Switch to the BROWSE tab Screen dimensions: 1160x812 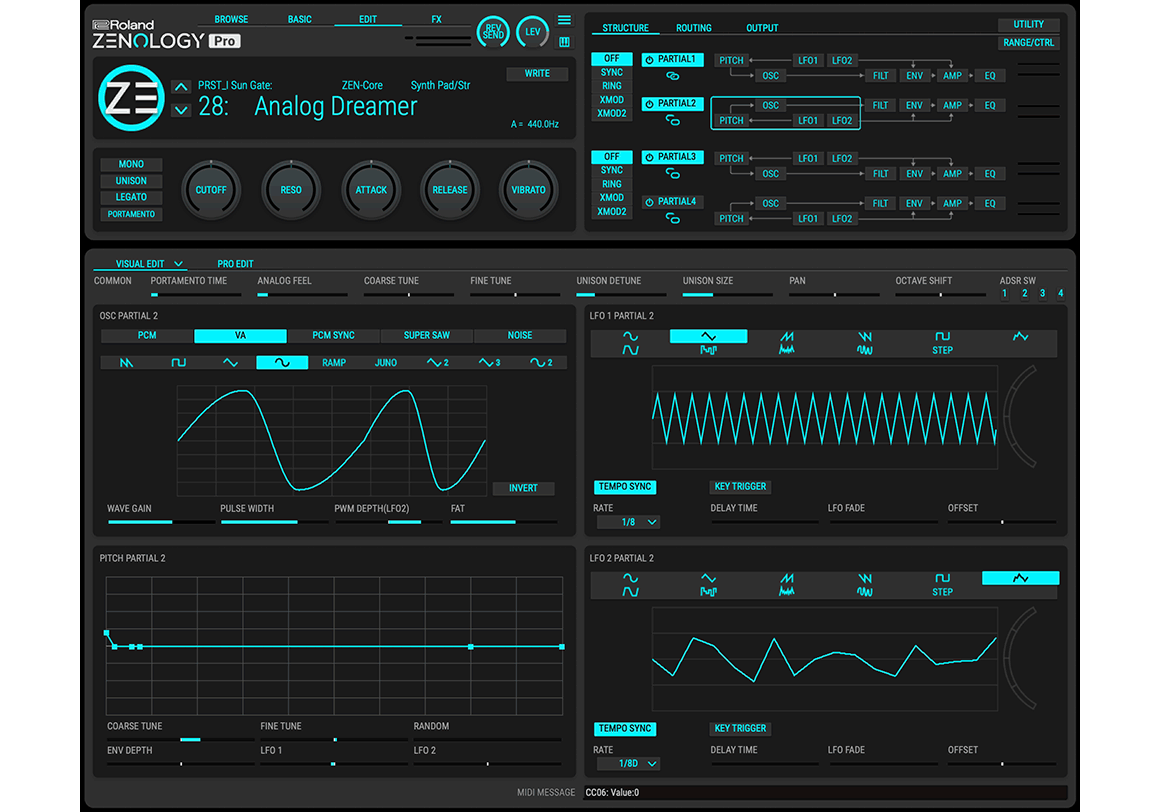click(x=231, y=19)
